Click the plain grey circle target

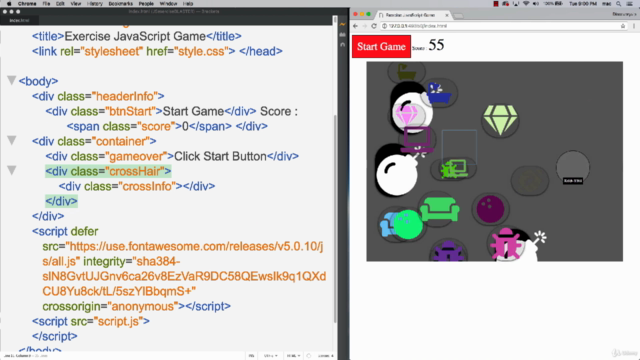(x=573, y=167)
